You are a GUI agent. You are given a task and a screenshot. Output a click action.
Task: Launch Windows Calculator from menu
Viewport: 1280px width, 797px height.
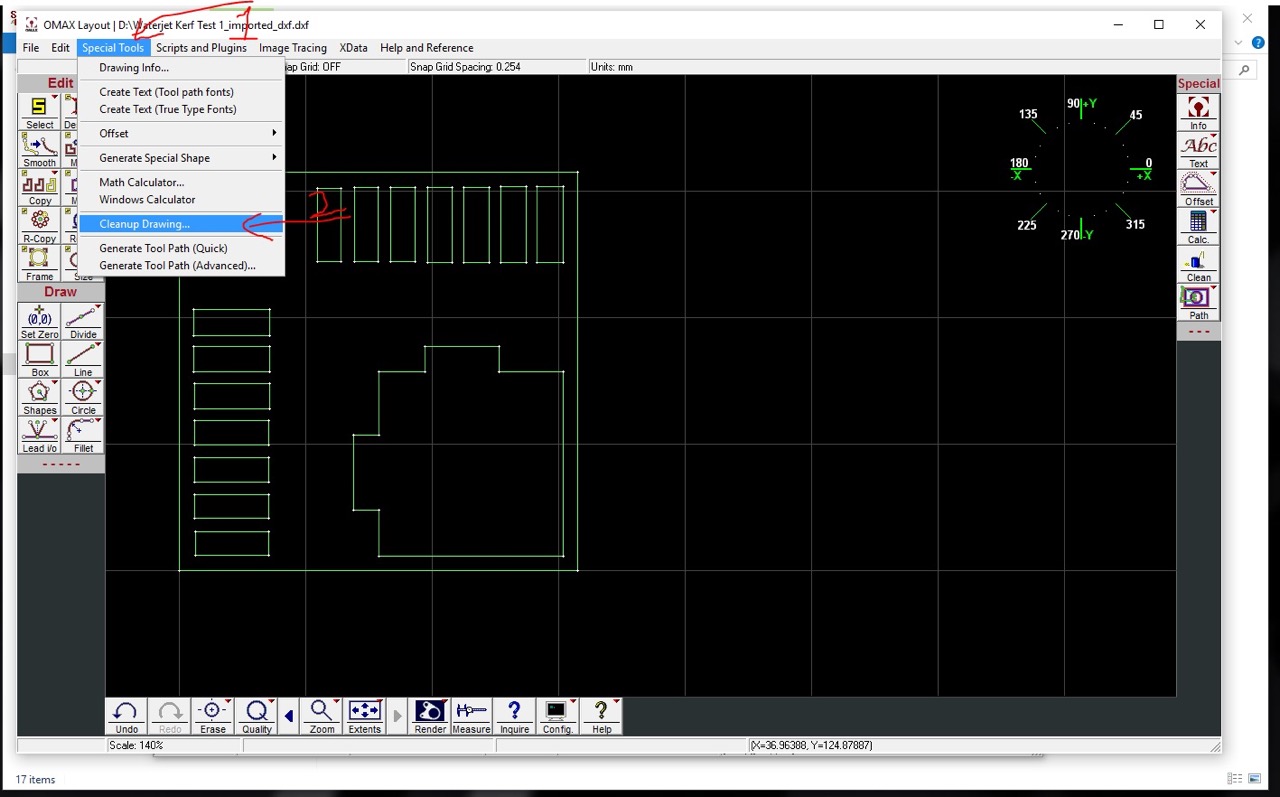(182, 199)
